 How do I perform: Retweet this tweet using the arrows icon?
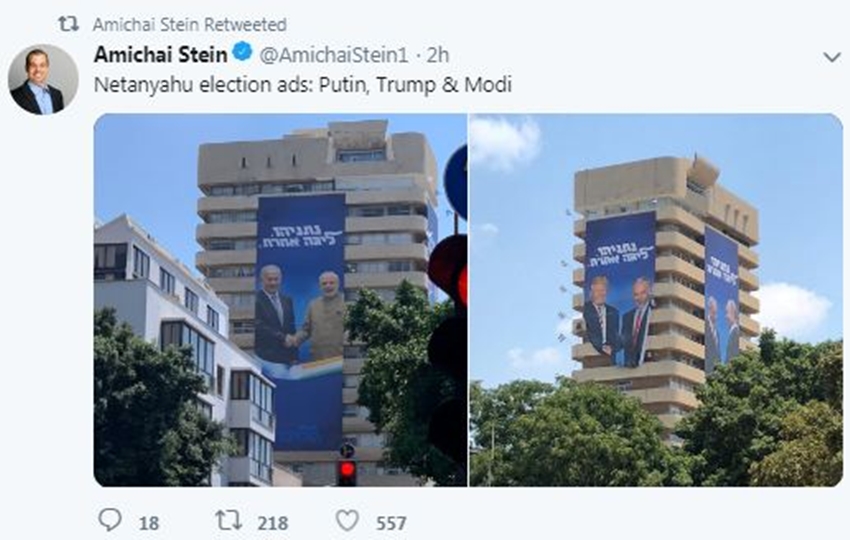click(228, 521)
